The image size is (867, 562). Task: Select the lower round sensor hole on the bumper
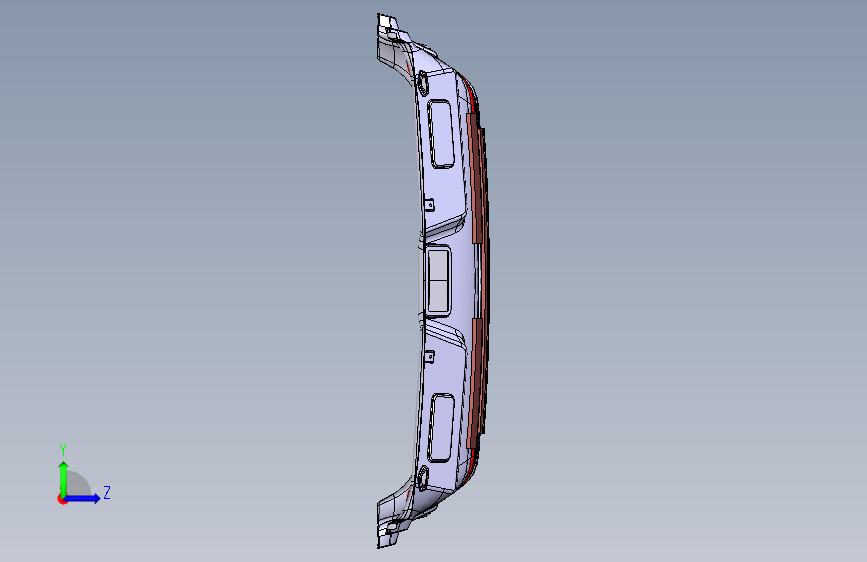(422, 478)
